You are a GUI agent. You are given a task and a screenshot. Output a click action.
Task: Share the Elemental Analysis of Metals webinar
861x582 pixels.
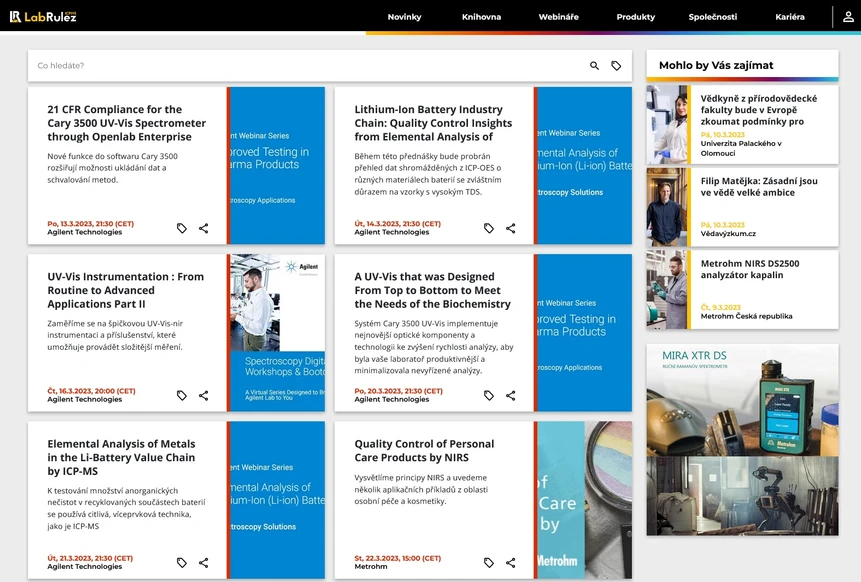(204, 562)
